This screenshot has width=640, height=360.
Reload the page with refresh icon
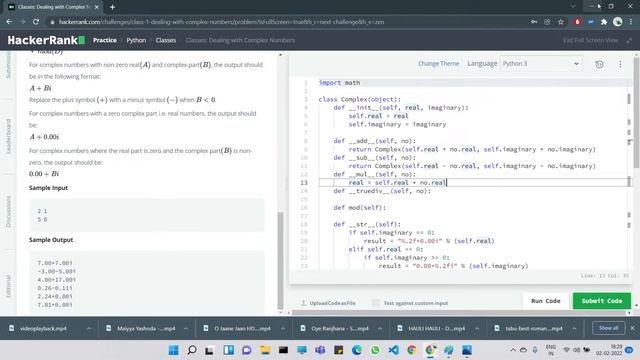point(36,22)
